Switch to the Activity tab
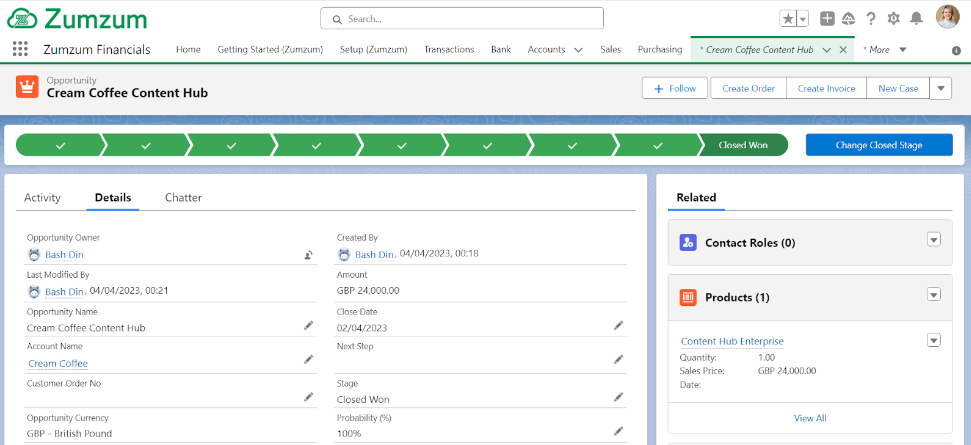Screen dimensions: 971x445 (x=42, y=198)
